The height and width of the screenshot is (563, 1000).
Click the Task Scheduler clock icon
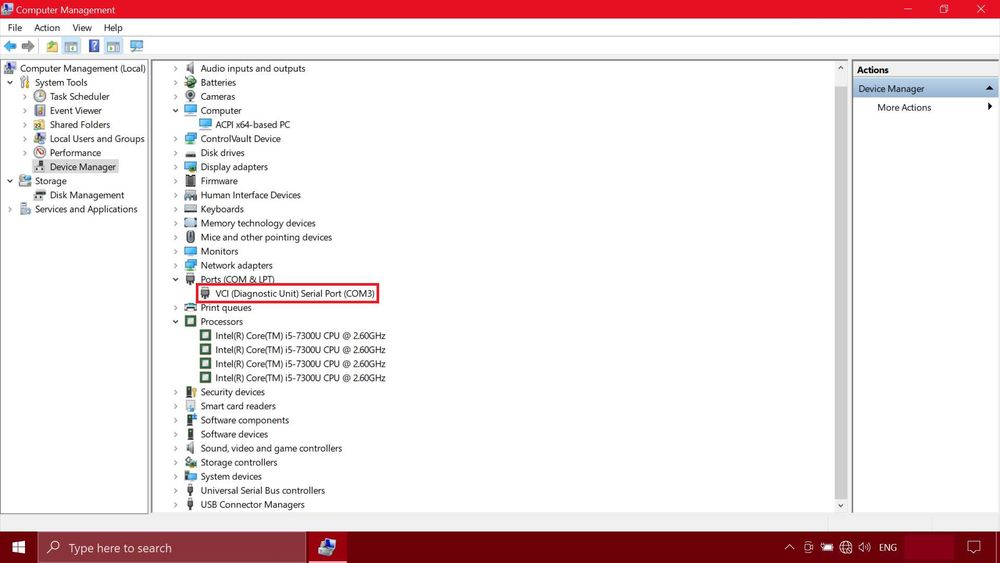pos(40,96)
